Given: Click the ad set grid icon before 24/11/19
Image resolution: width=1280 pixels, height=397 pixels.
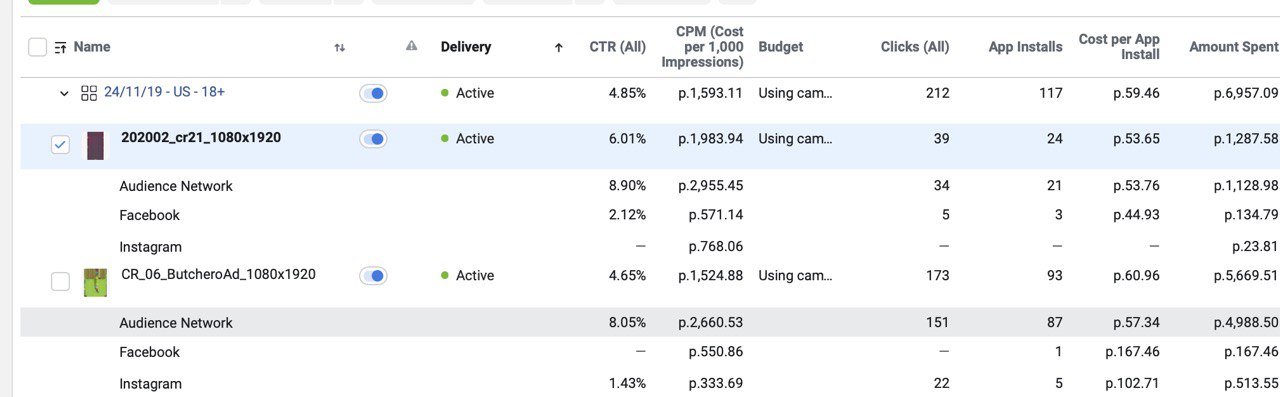Looking at the screenshot, I should pos(89,93).
